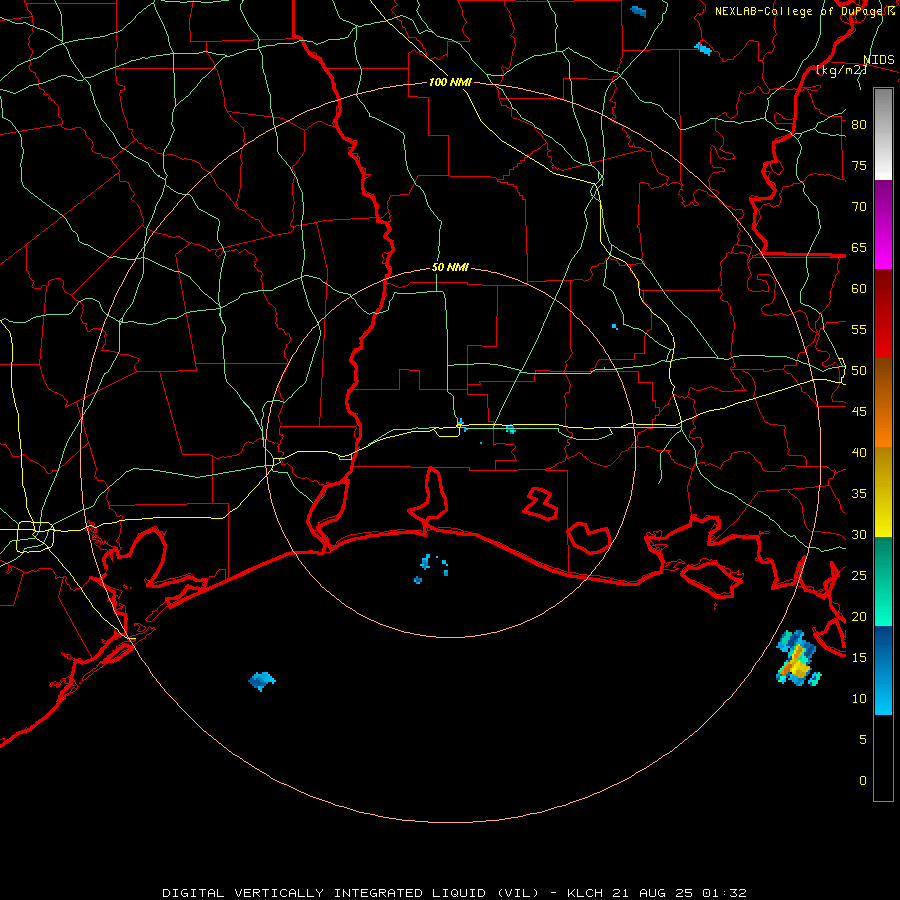Select the black segment of color scale
900x900 pixels.
883,758
